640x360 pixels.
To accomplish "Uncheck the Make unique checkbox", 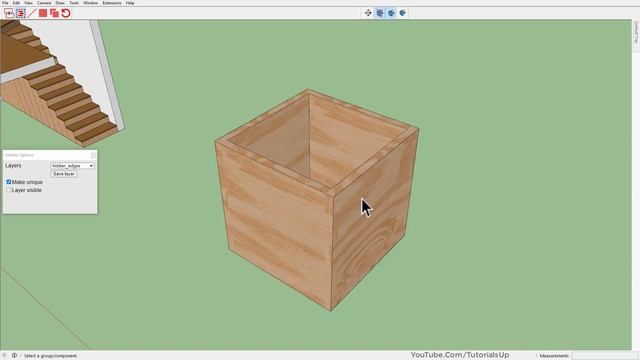I will point(9,182).
